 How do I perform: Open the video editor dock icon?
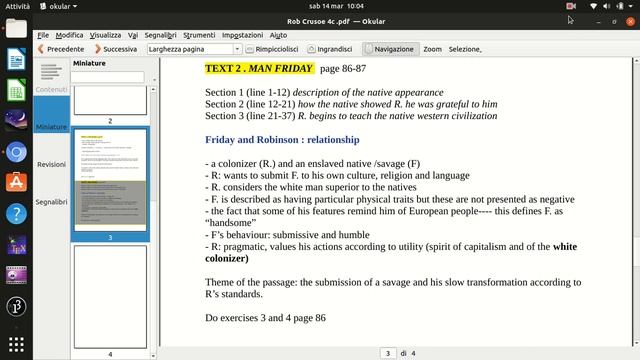click(16, 275)
